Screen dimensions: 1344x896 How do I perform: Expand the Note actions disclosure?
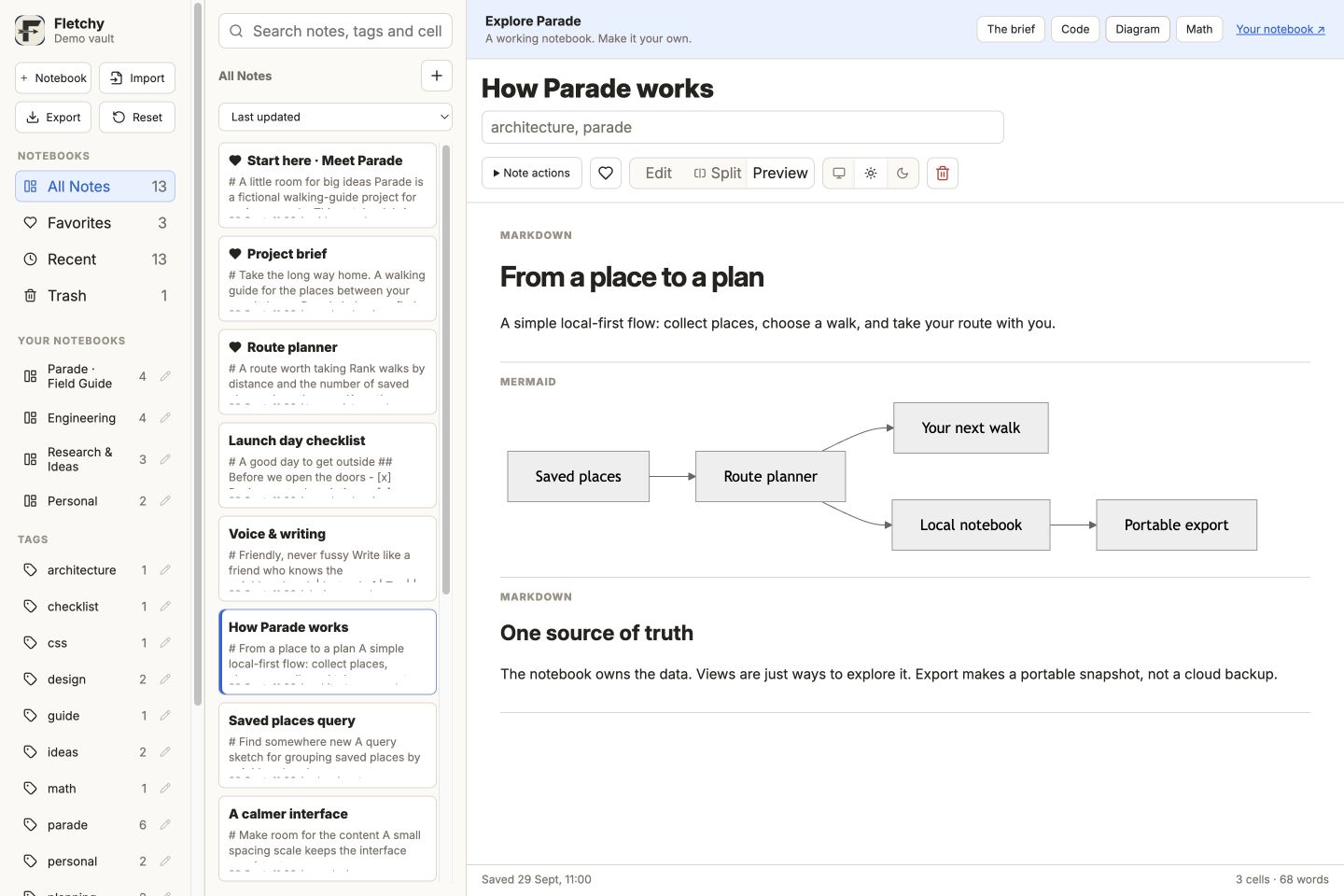(x=532, y=173)
